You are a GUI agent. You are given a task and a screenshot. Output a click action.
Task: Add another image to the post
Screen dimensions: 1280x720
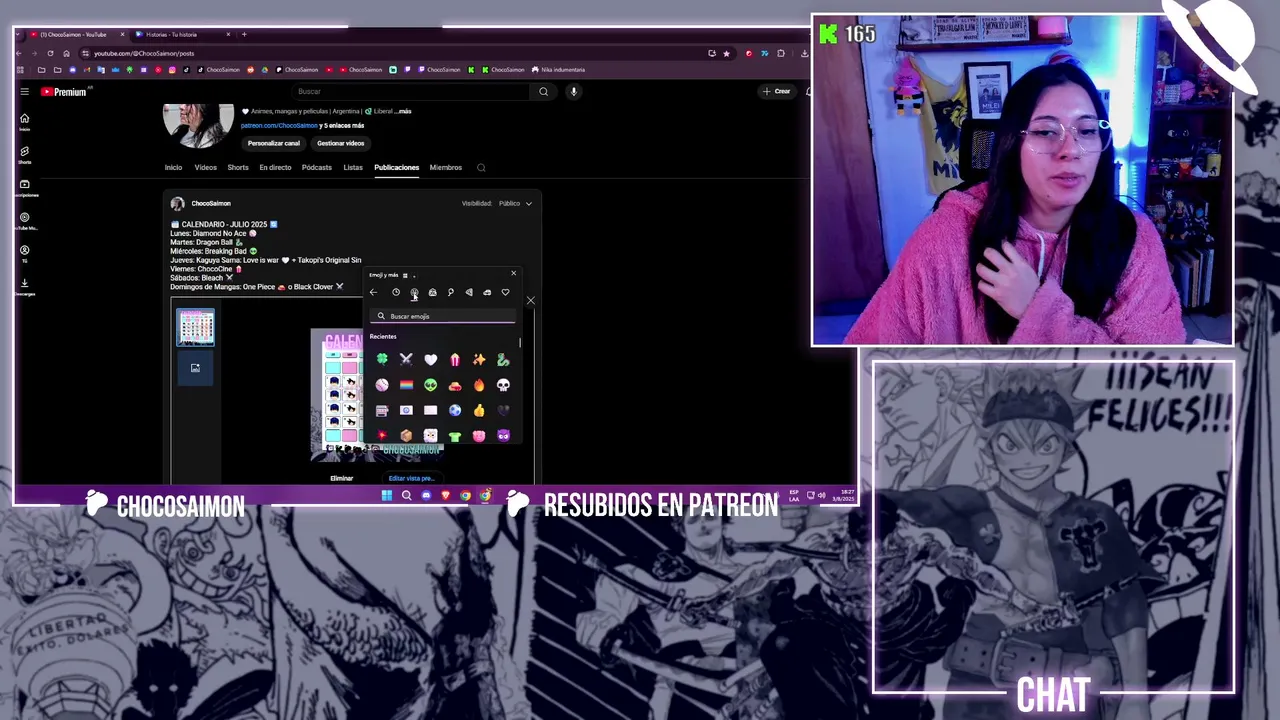click(x=195, y=368)
